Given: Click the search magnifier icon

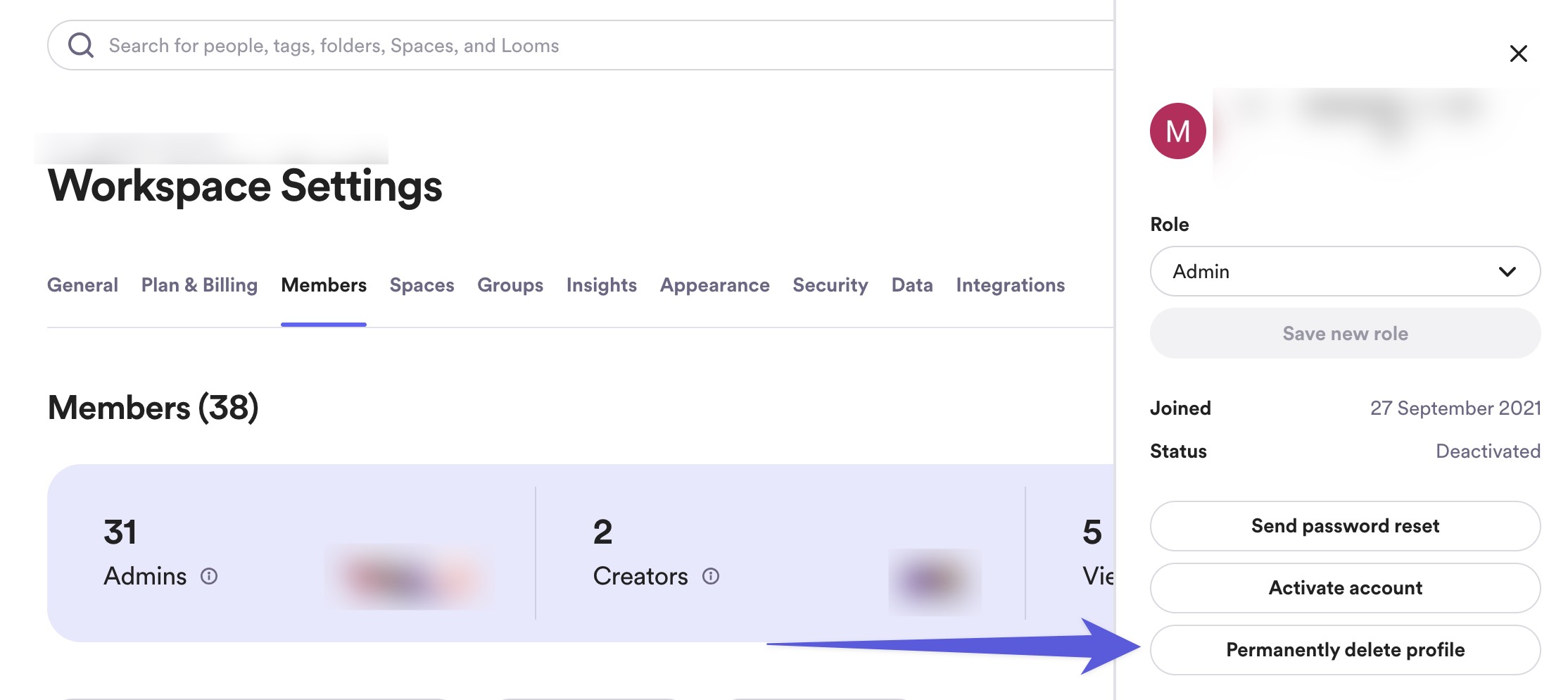Looking at the screenshot, I should (81, 45).
